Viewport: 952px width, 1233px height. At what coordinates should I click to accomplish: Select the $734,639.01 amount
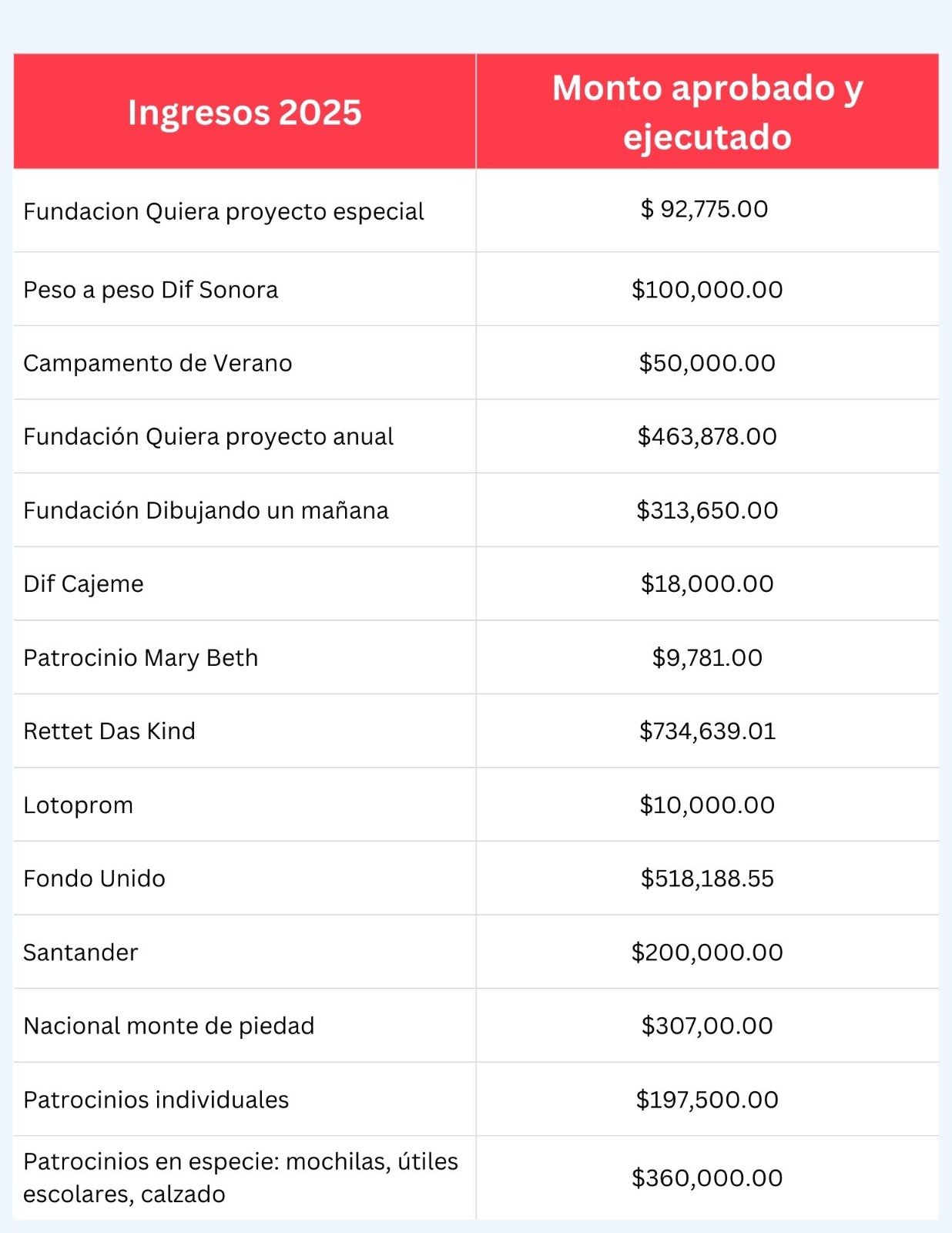coord(707,731)
